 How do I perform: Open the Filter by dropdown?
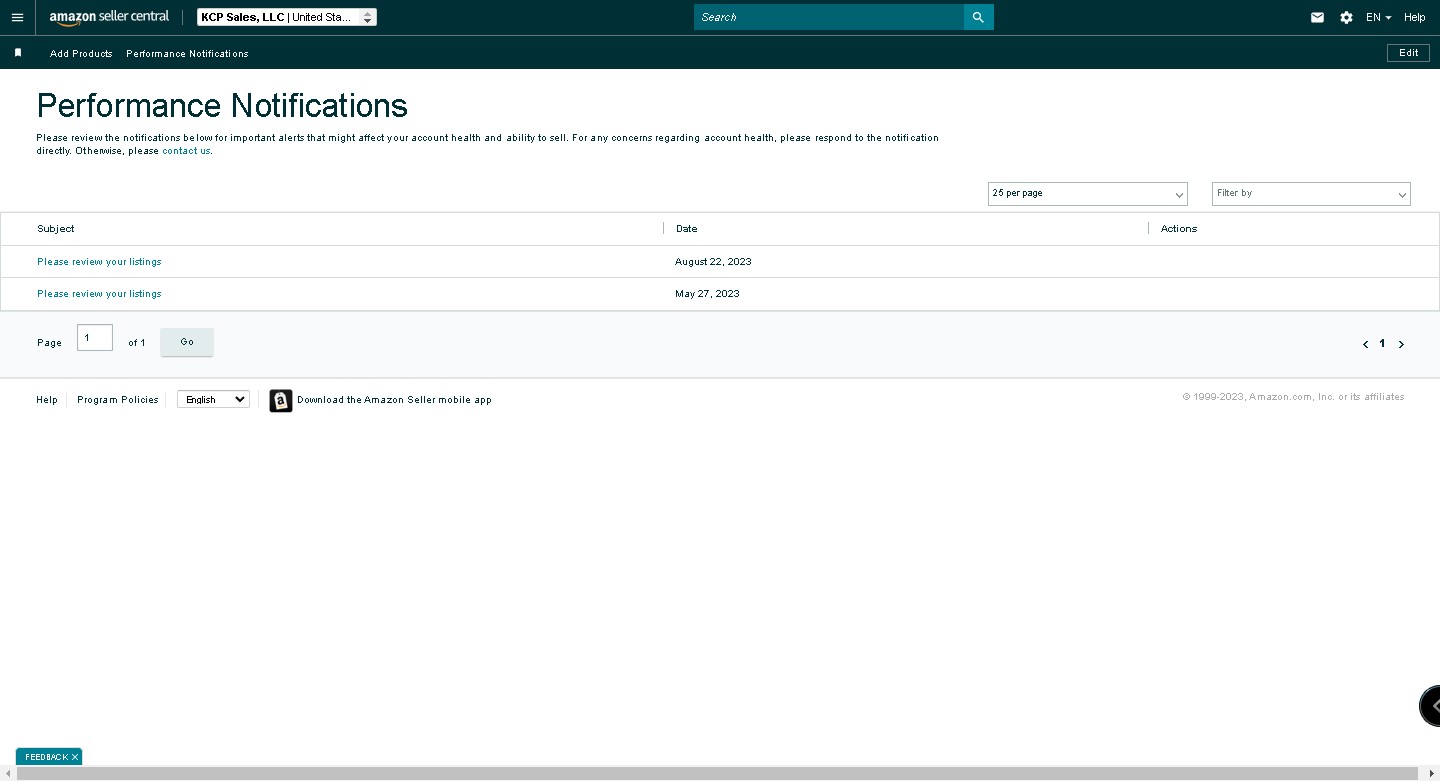[1311, 194]
